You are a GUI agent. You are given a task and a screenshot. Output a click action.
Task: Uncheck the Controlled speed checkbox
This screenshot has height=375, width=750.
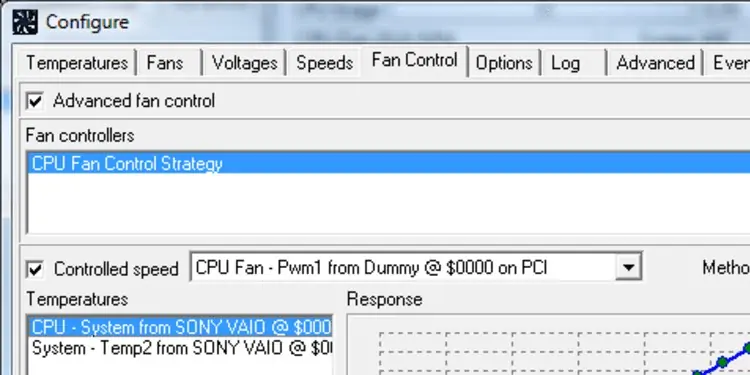35,269
